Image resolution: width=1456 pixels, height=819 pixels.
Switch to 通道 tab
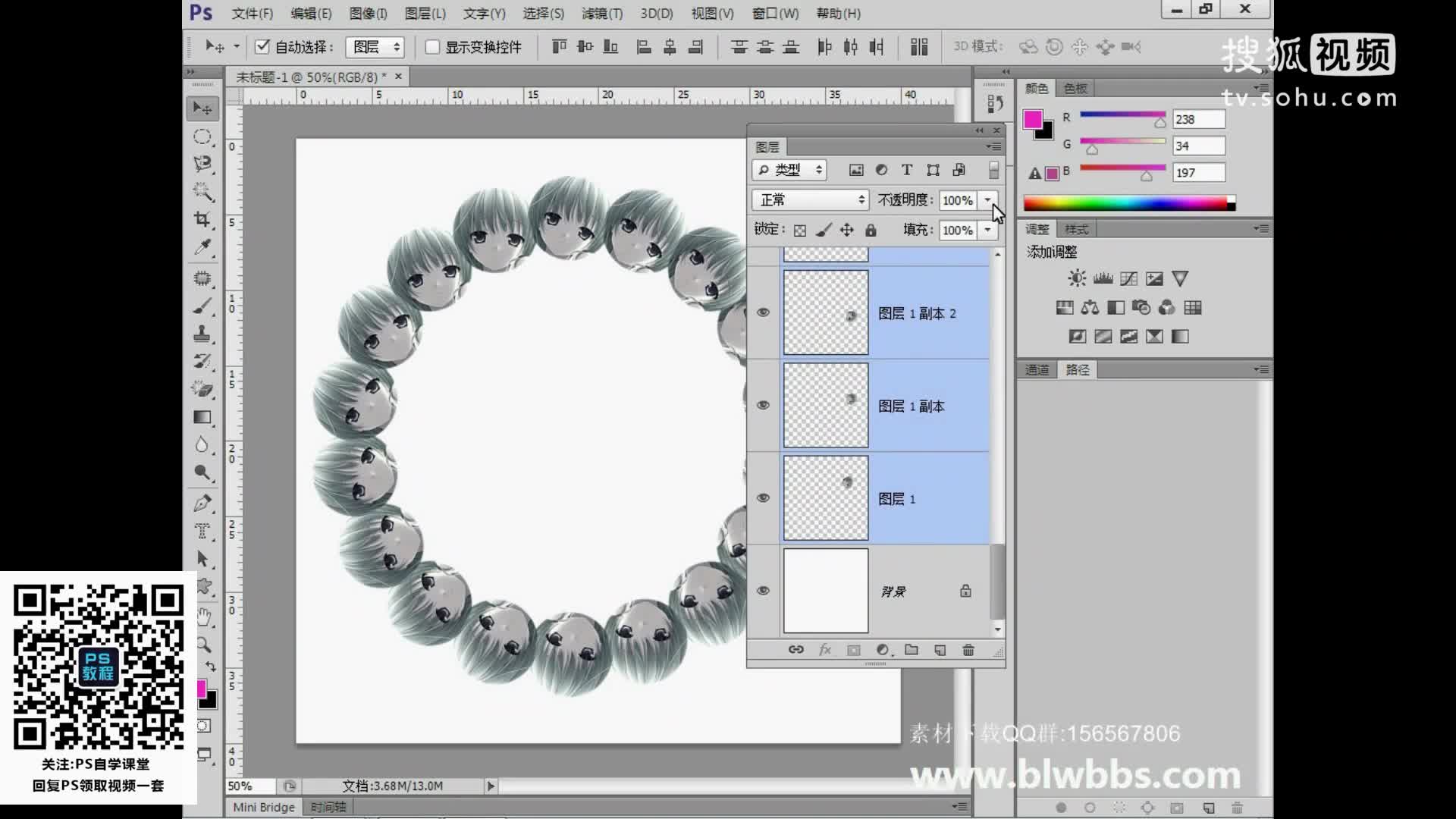1037,370
